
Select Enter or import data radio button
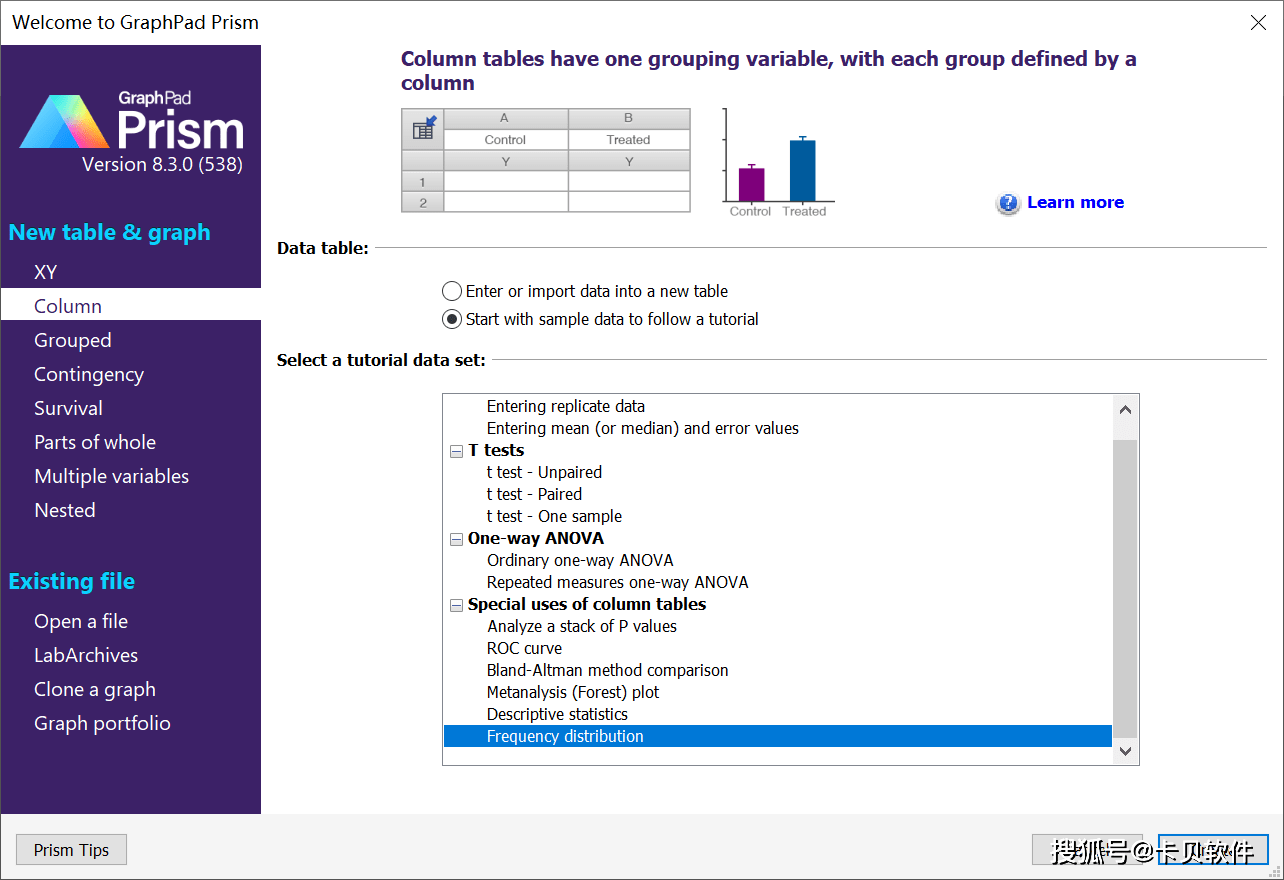452,291
